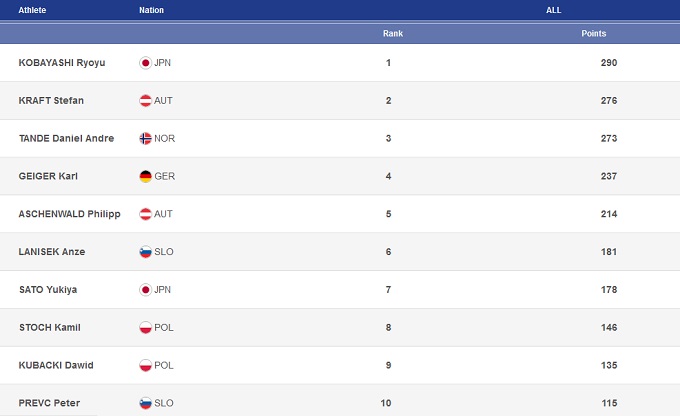680x416 pixels.
Task: Click Poland flag icon beside Kubacki Dawid
Action: pyautogui.click(x=145, y=365)
